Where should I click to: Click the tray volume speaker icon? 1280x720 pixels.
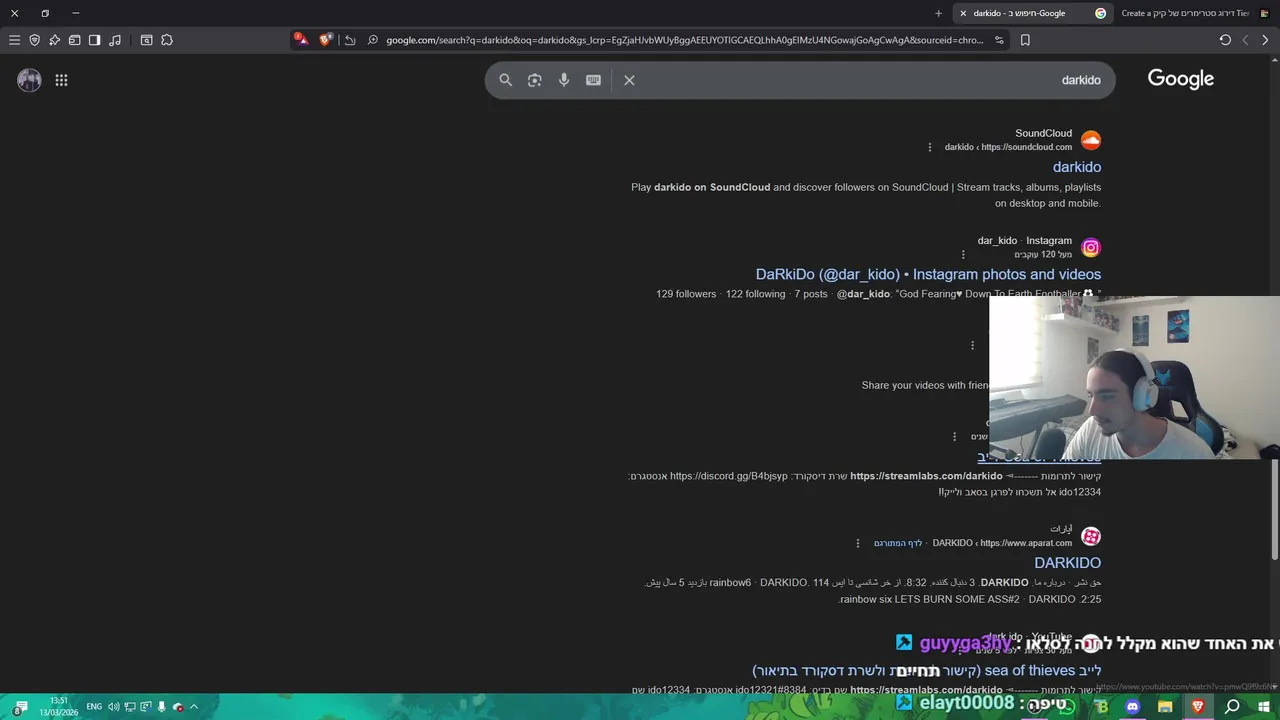tap(113, 707)
